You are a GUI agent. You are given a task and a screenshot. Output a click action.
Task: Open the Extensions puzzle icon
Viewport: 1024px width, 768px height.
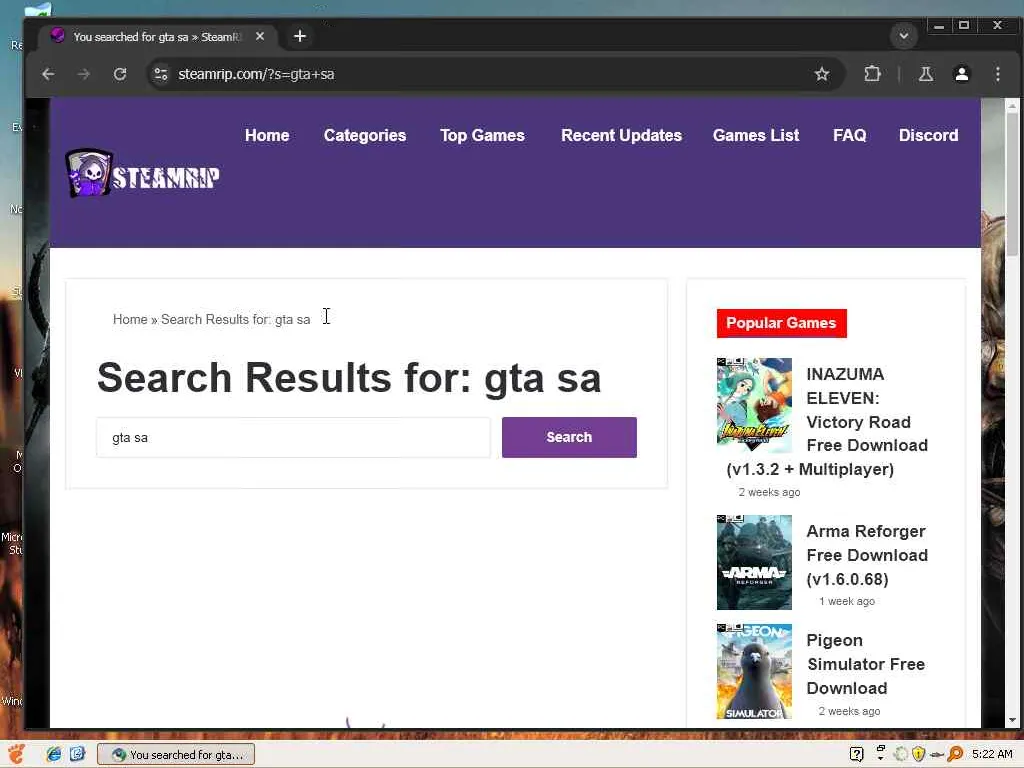(872, 74)
